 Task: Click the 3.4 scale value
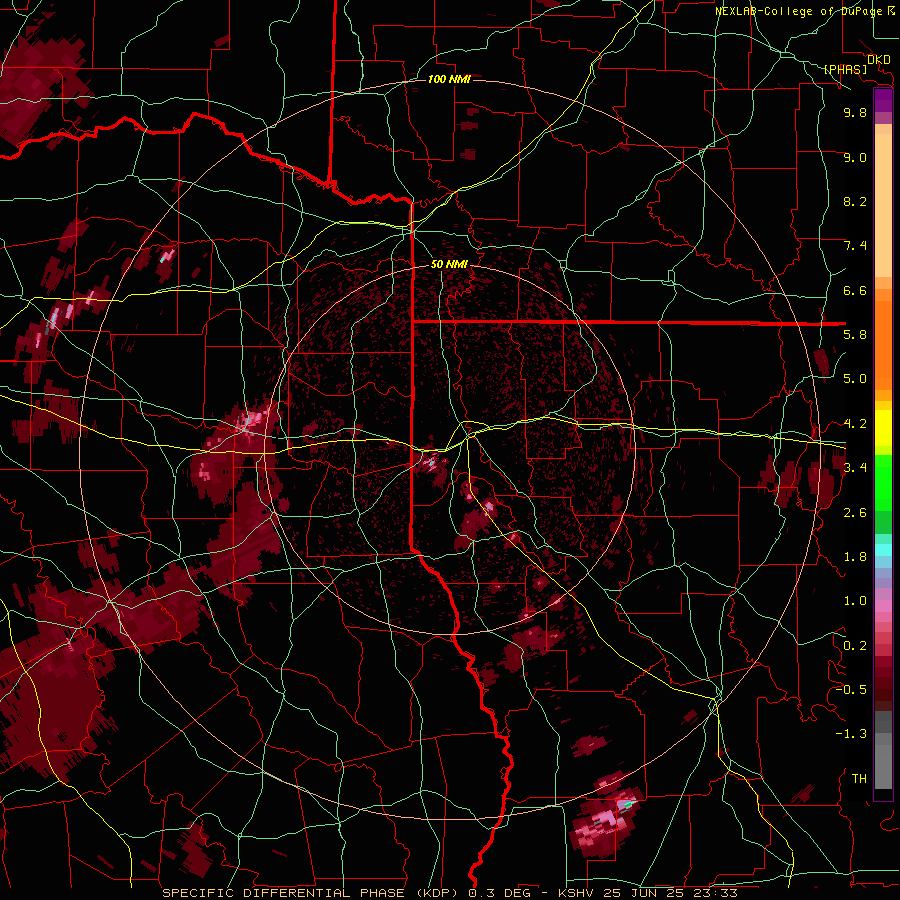pyautogui.click(x=855, y=468)
